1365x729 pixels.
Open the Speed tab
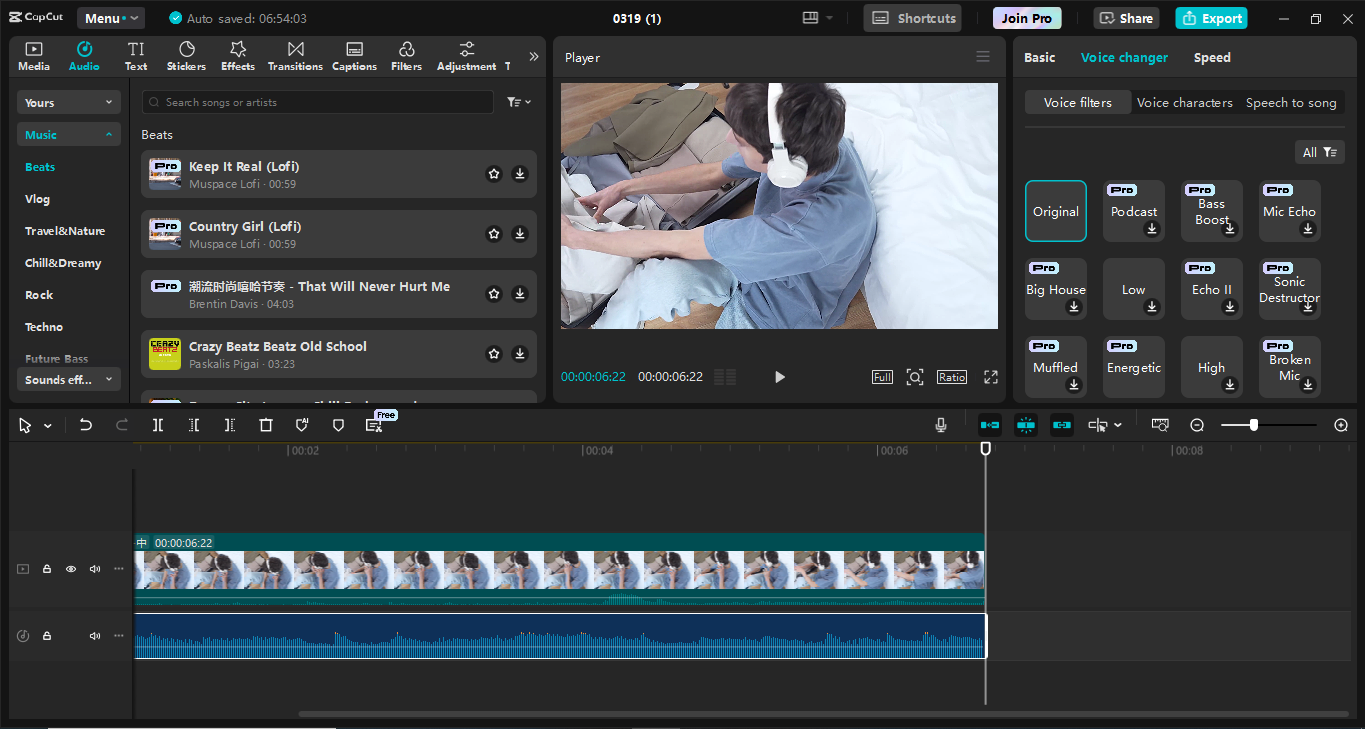point(1212,57)
